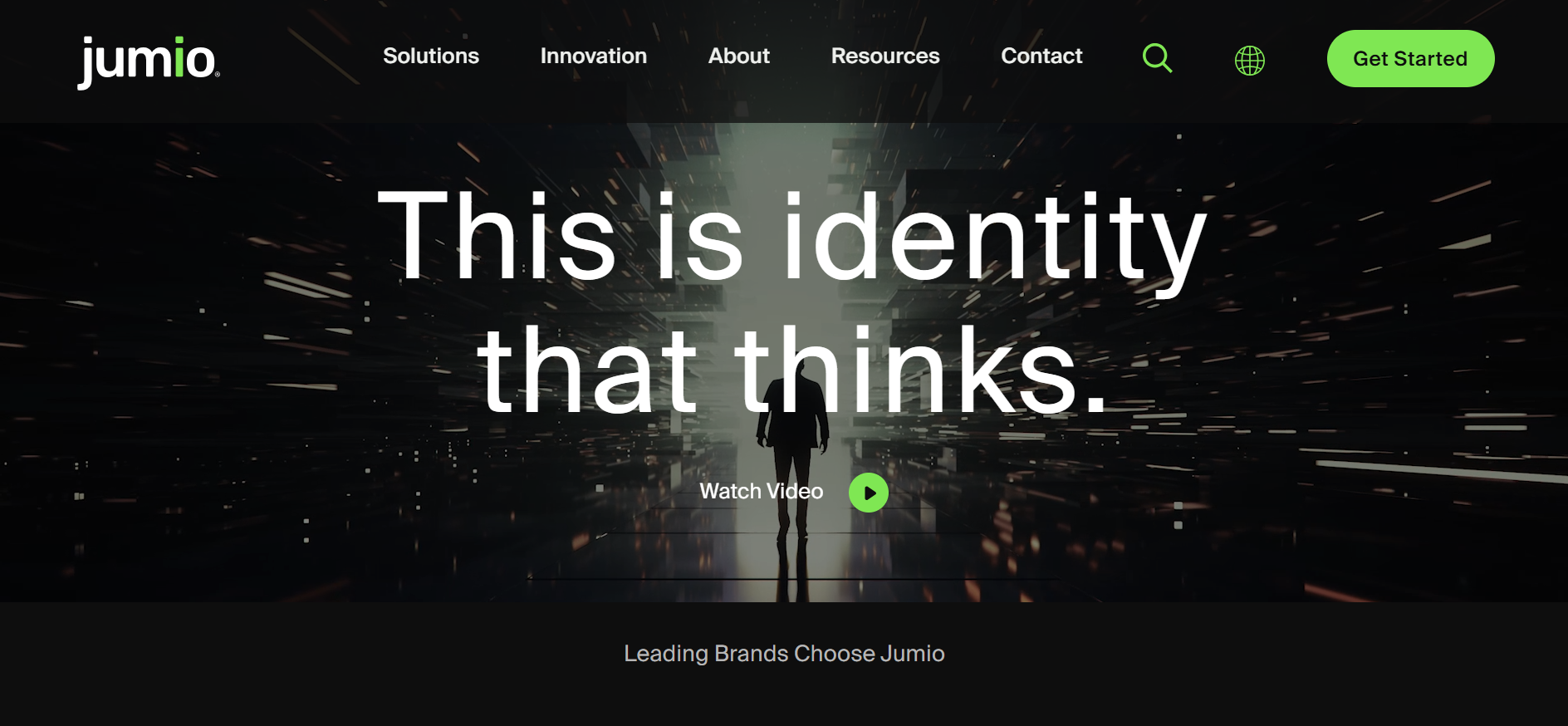Click the Watch Video label
Viewport: 1568px width, 726px height.
tap(761, 491)
